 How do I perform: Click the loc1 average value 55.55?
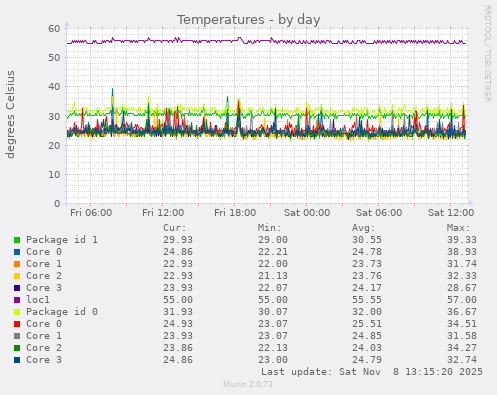(x=367, y=300)
